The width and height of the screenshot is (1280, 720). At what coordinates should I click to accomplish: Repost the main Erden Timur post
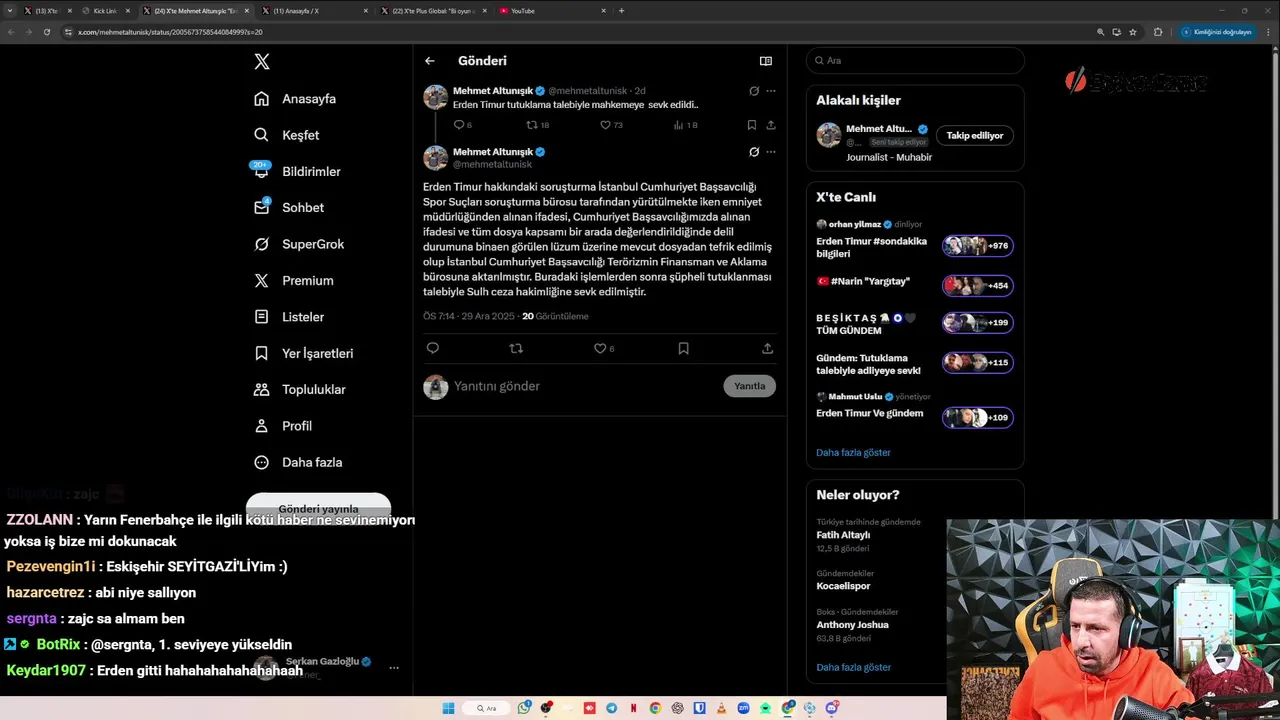pos(516,348)
